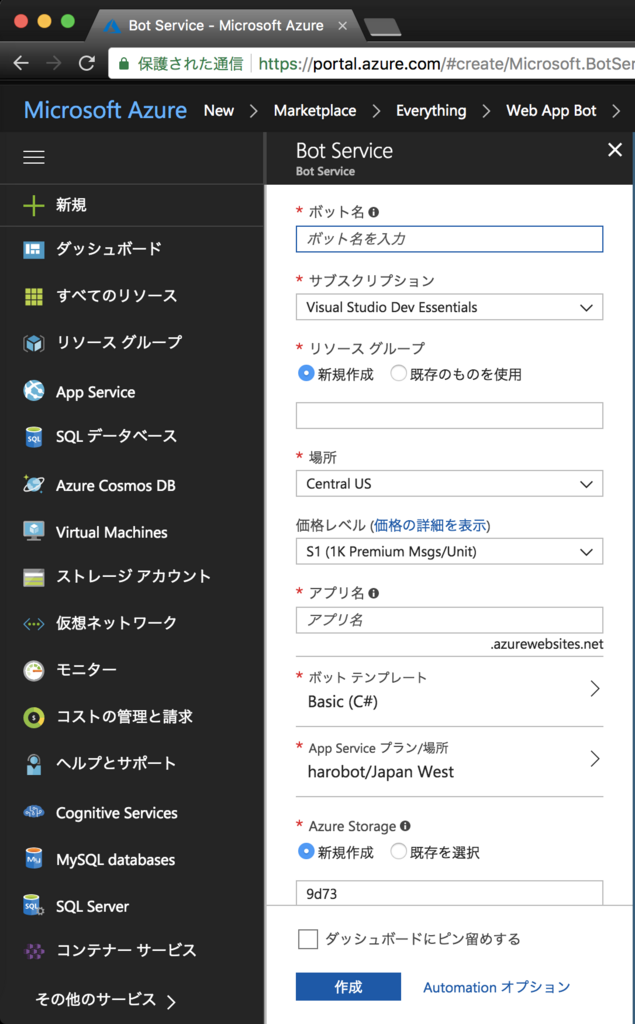This screenshot has width=635, height=1024.
Task: Check ダッシュボードにピン留めする checkbox
Action: (x=308, y=939)
